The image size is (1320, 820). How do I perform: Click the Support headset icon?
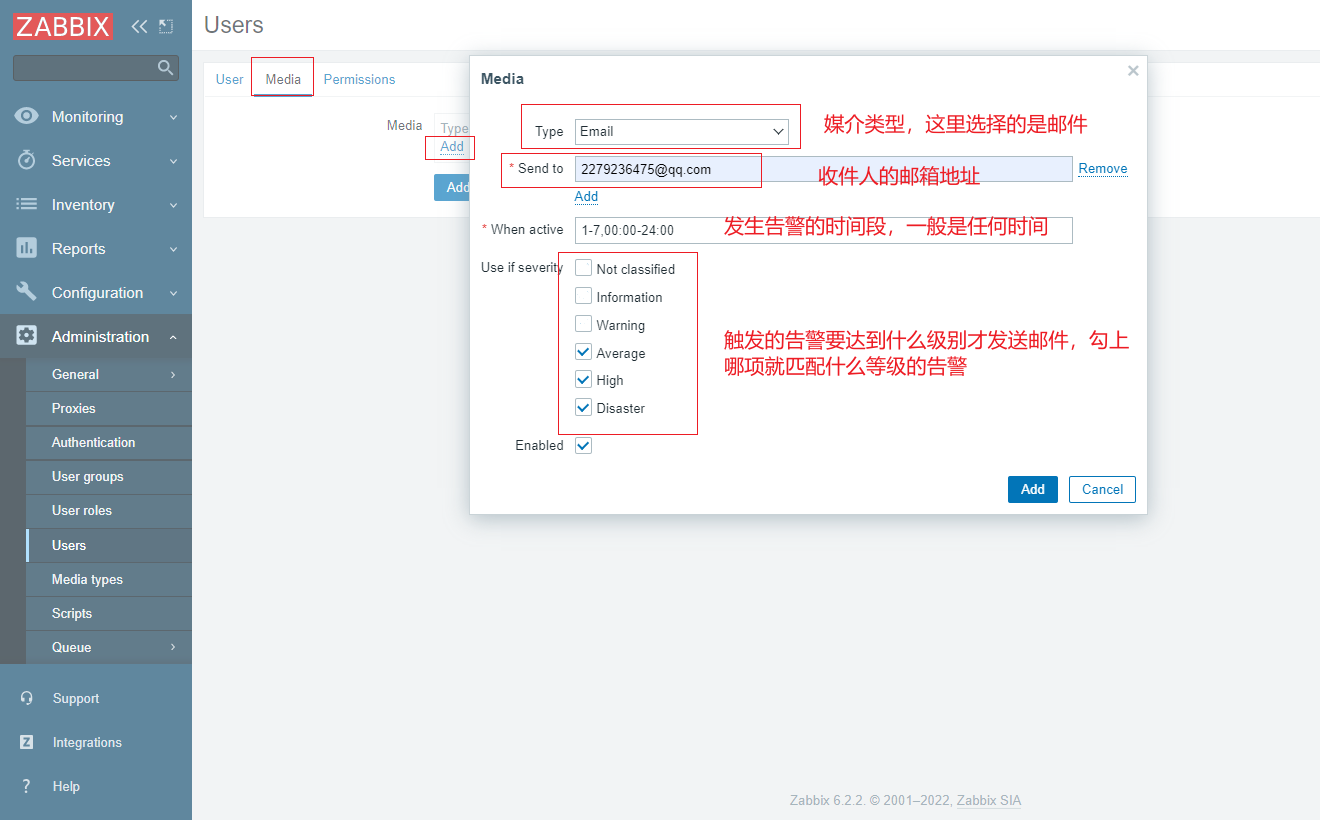(x=27, y=698)
